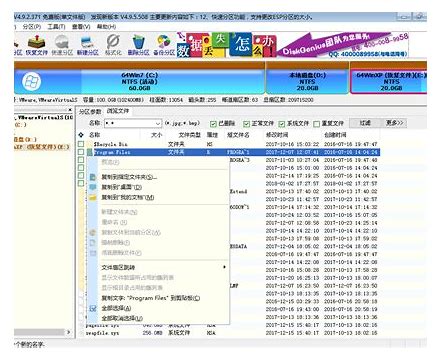Screen dimensions: 442x360
Task: Enable the 重复文件 duplicate files checkbox
Action: (x=316, y=124)
